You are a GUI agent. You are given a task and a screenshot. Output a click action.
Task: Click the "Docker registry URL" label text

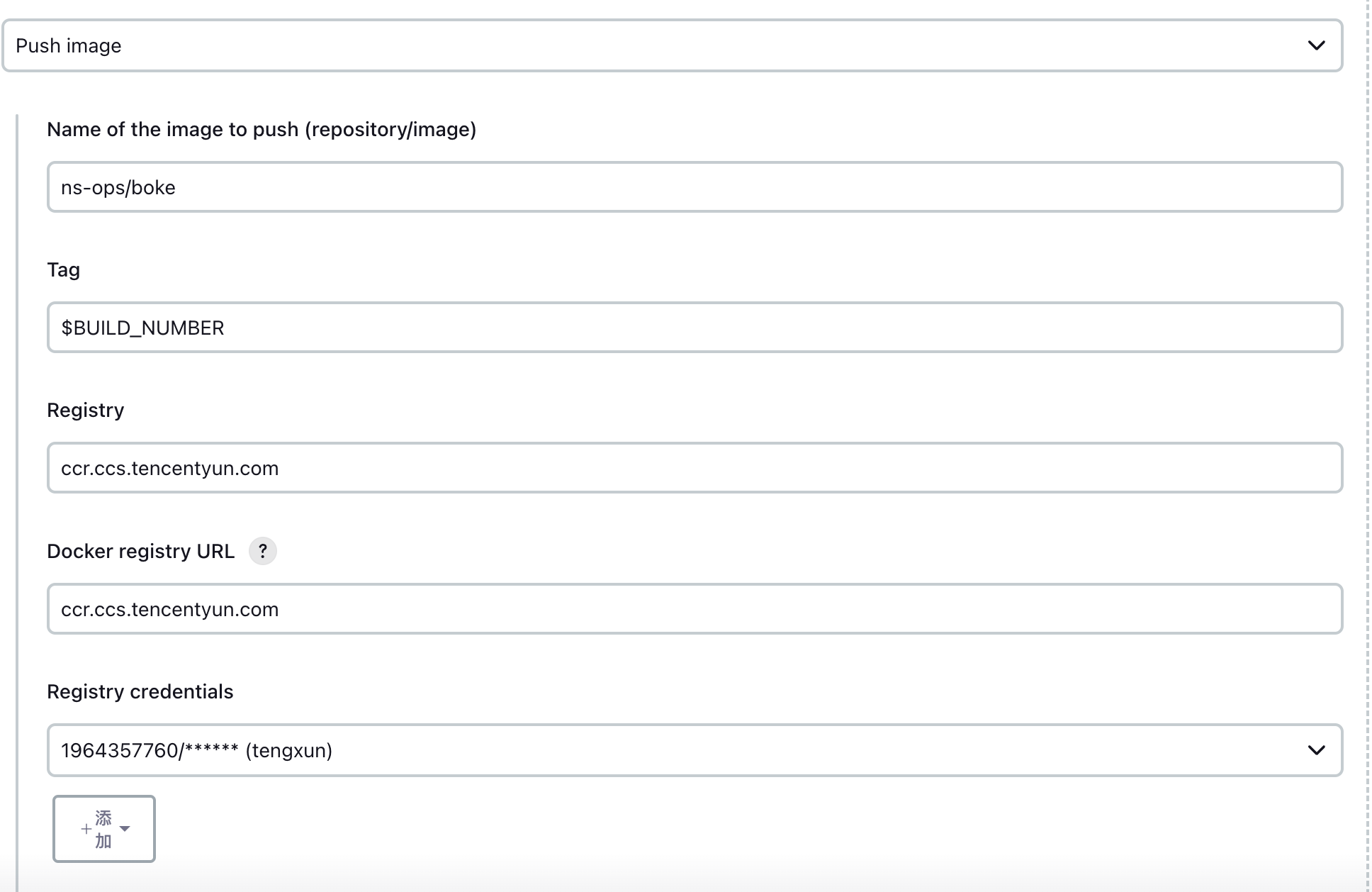(140, 552)
